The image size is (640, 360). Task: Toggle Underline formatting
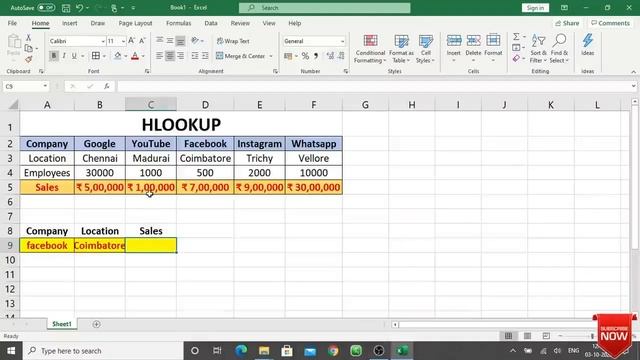click(74, 56)
